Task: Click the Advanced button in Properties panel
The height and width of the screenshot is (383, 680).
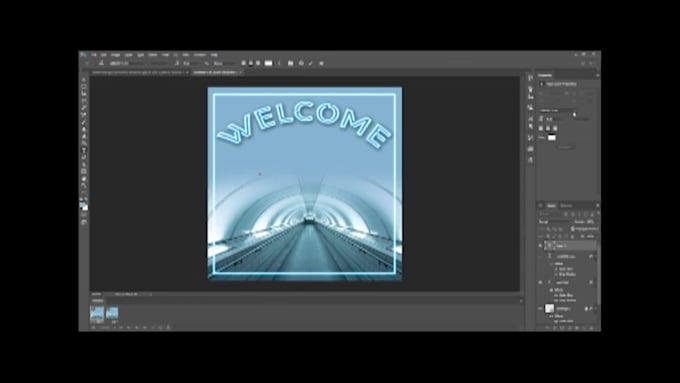Action: tap(566, 147)
